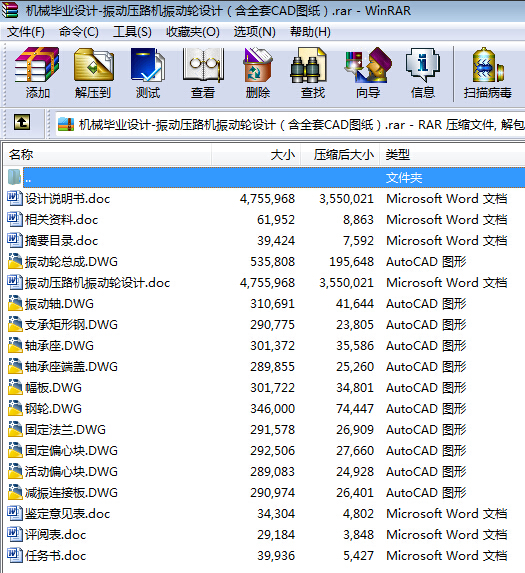Select the file name 评阅表.doc
This screenshot has height=573, width=525.
(x=56, y=535)
